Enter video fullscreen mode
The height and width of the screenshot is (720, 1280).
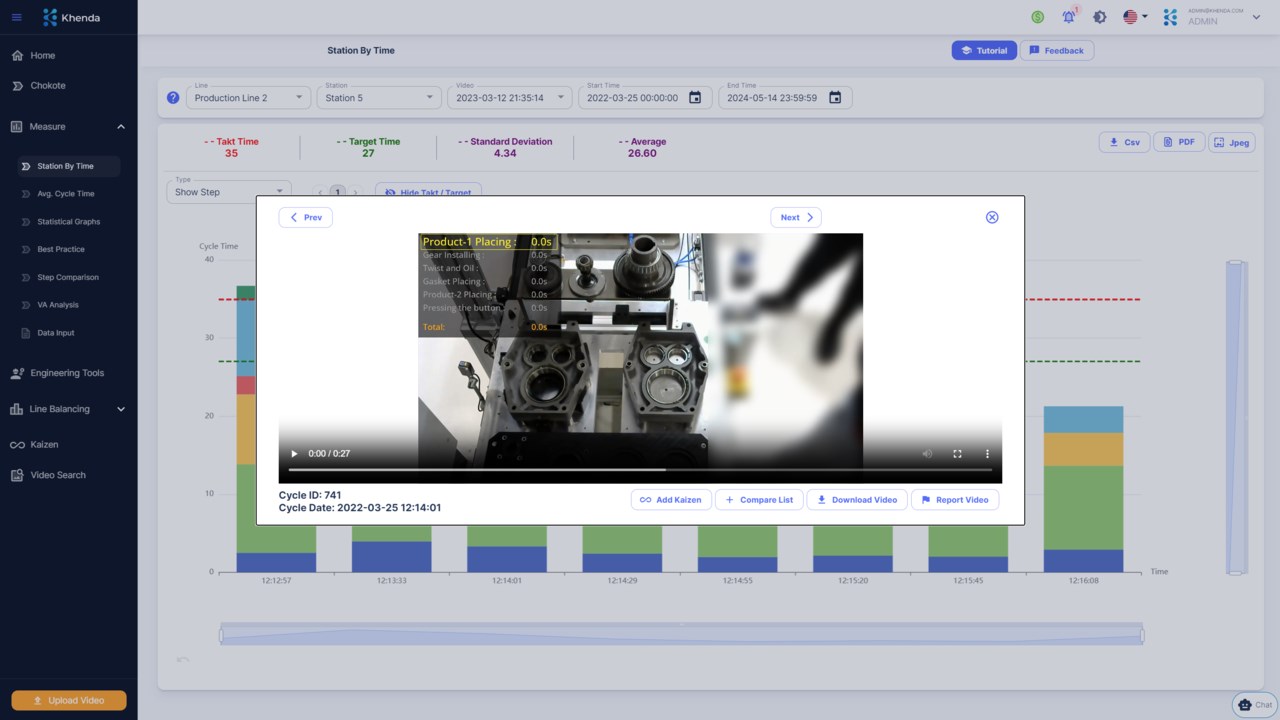(957, 454)
